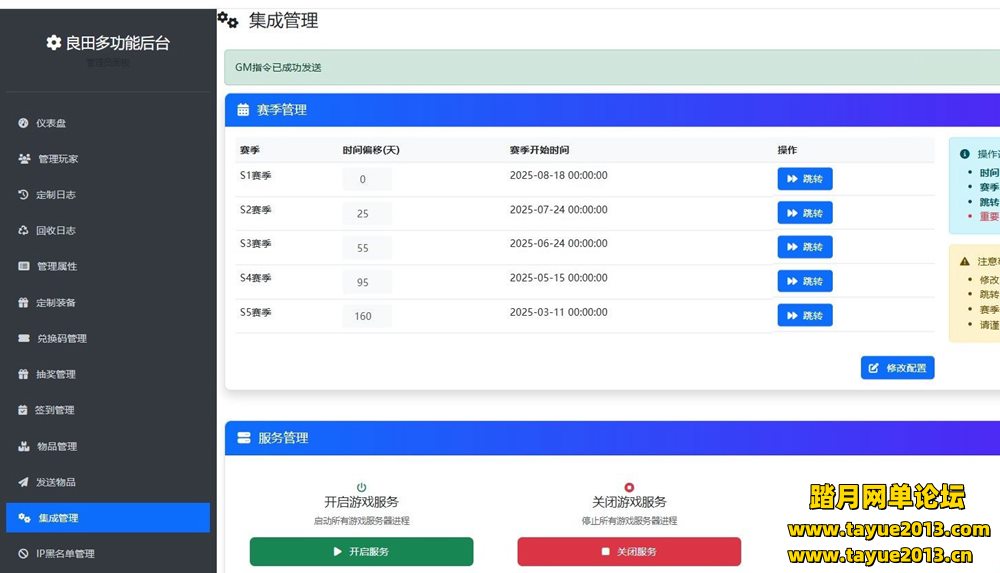Click the ban icon for IP黑名单管理
This screenshot has width=1000, height=573.
click(x=23, y=554)
